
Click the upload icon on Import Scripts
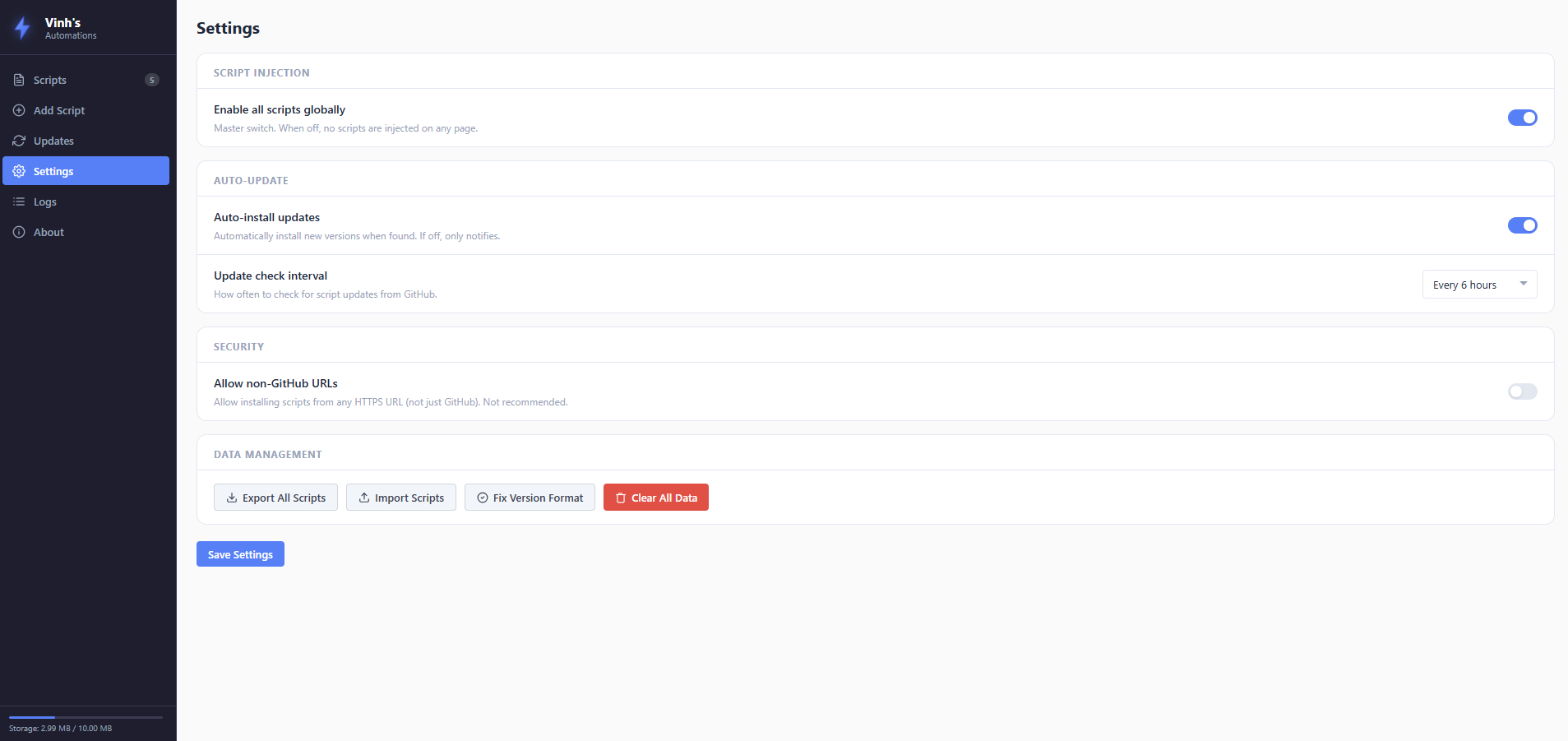[364, 498]
